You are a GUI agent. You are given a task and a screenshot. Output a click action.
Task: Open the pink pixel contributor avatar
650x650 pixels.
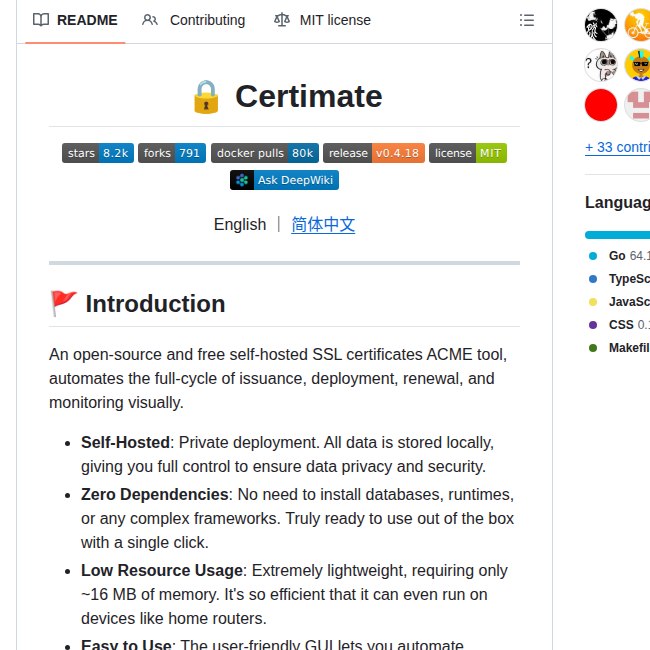tap(638, 105)
